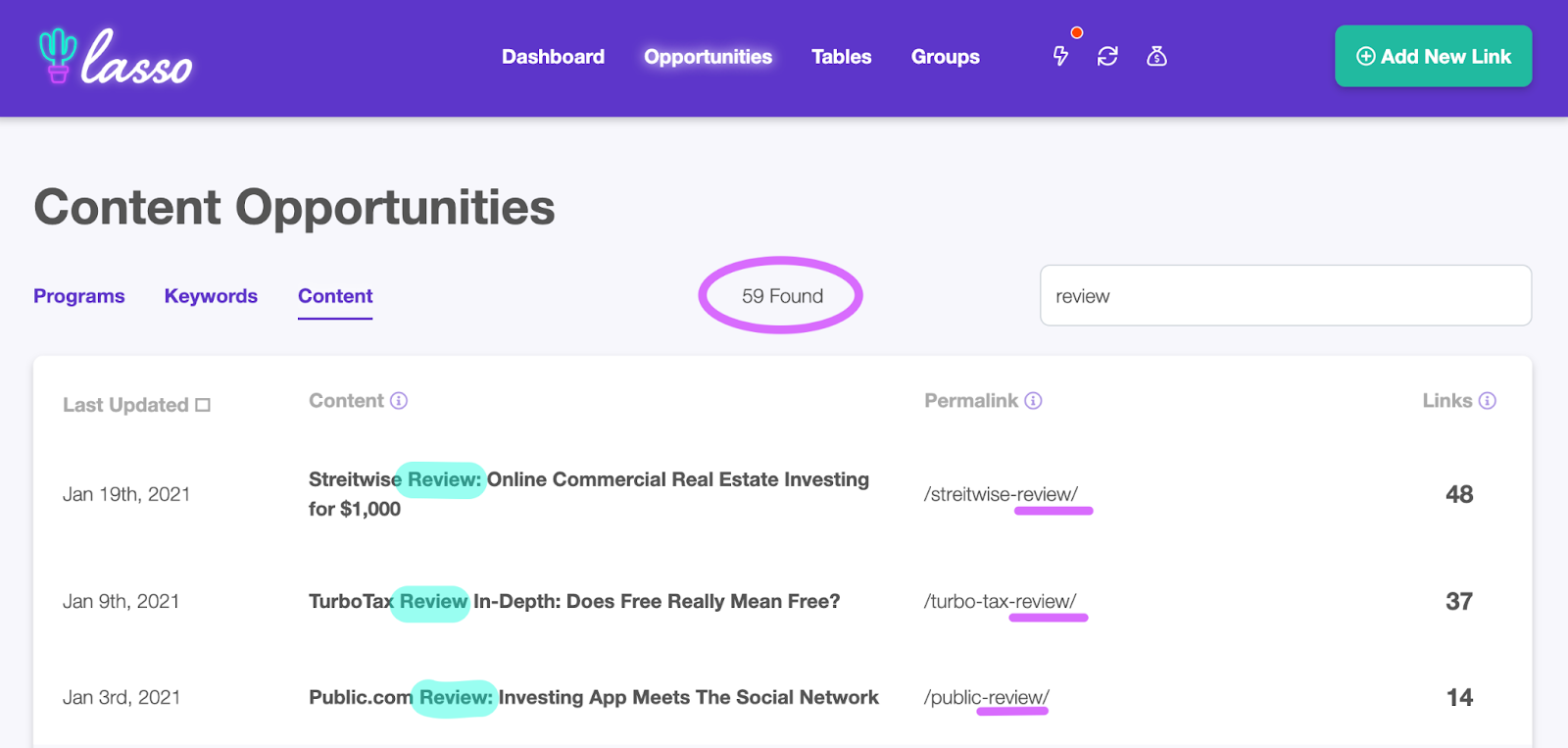Click the Jan 19th, 2021 date

click(x=126, y=494)
